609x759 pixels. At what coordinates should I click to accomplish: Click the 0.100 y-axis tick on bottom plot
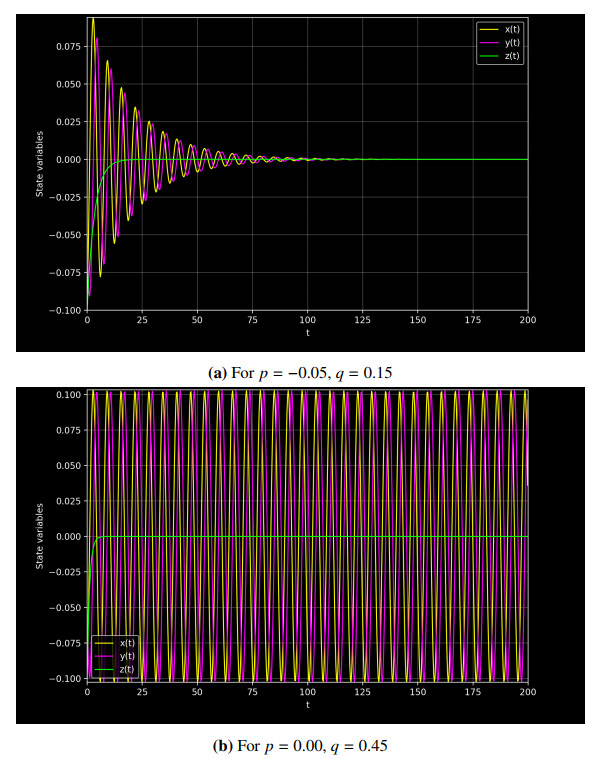point(66,395)
